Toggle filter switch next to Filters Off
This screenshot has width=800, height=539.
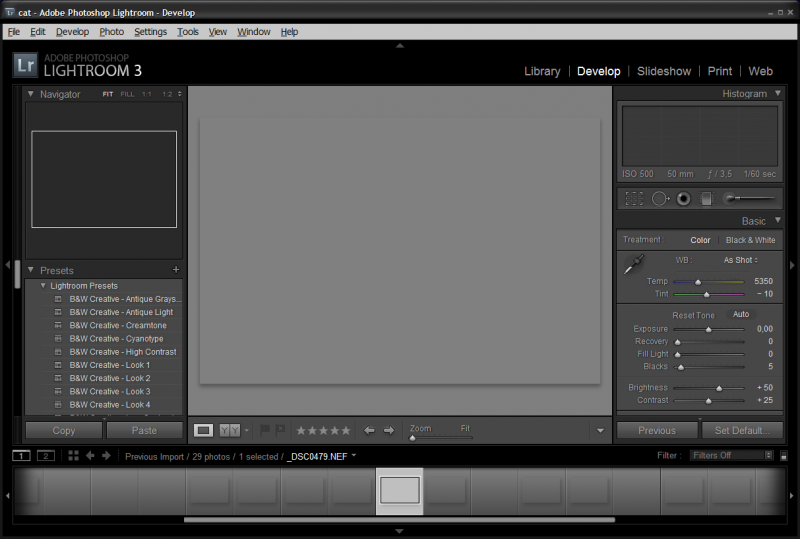(x=784, y=456)
